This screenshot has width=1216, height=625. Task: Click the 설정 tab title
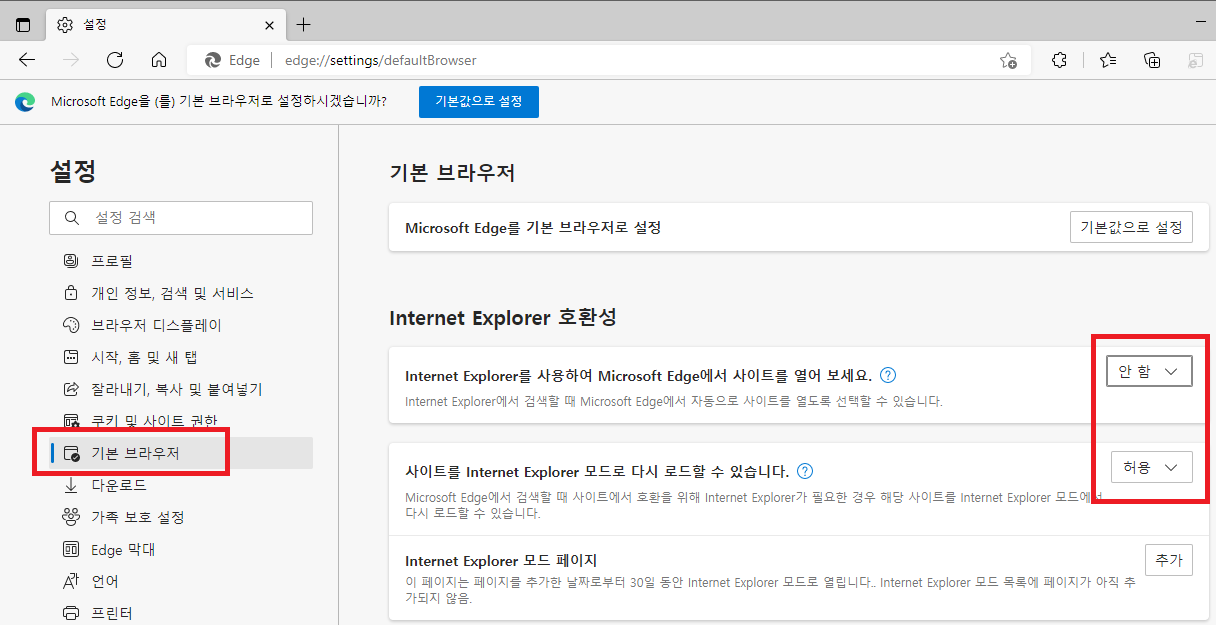[93, 25]
